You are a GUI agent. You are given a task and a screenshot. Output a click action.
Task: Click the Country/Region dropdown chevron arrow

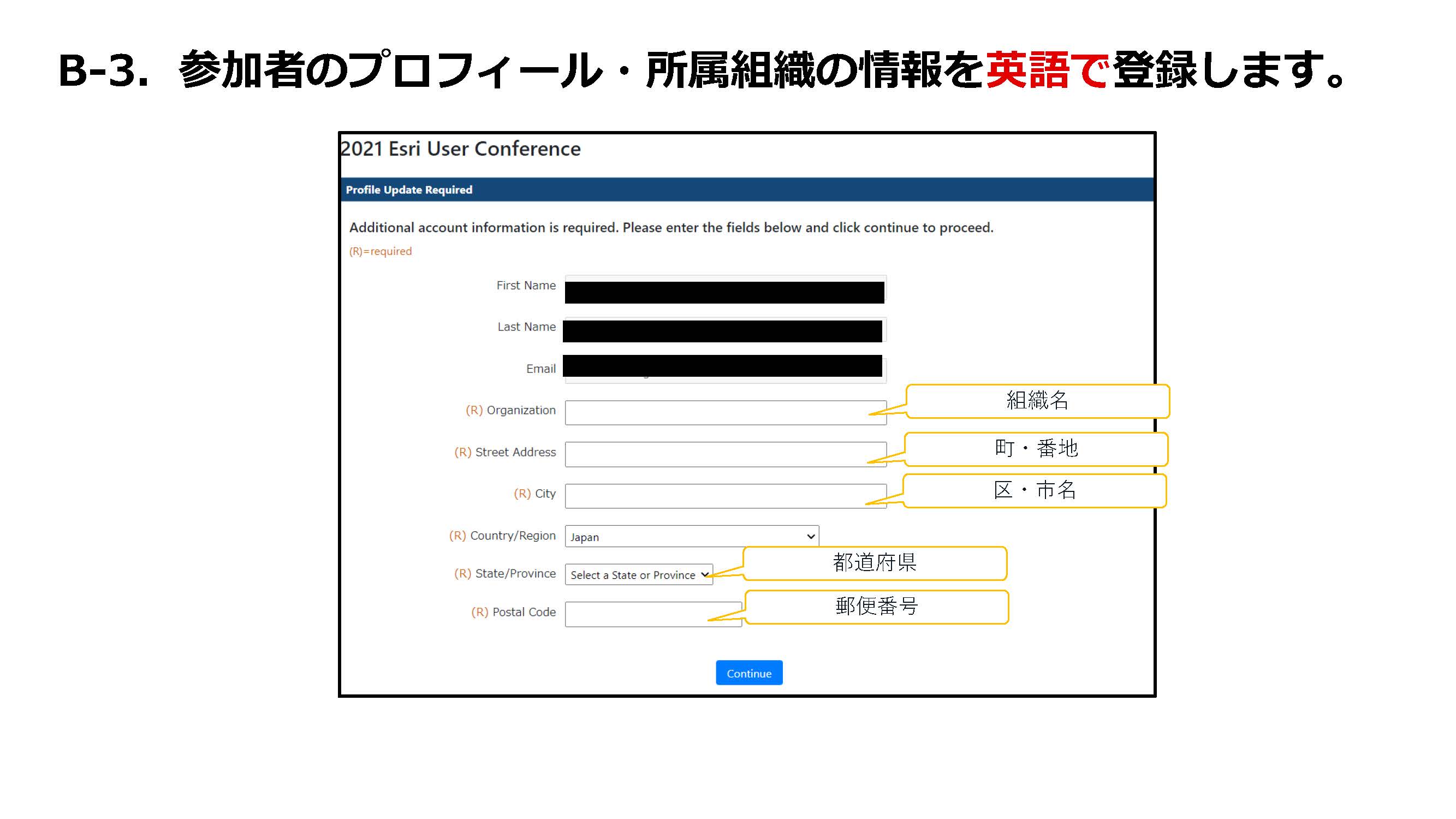click(810, 536)
